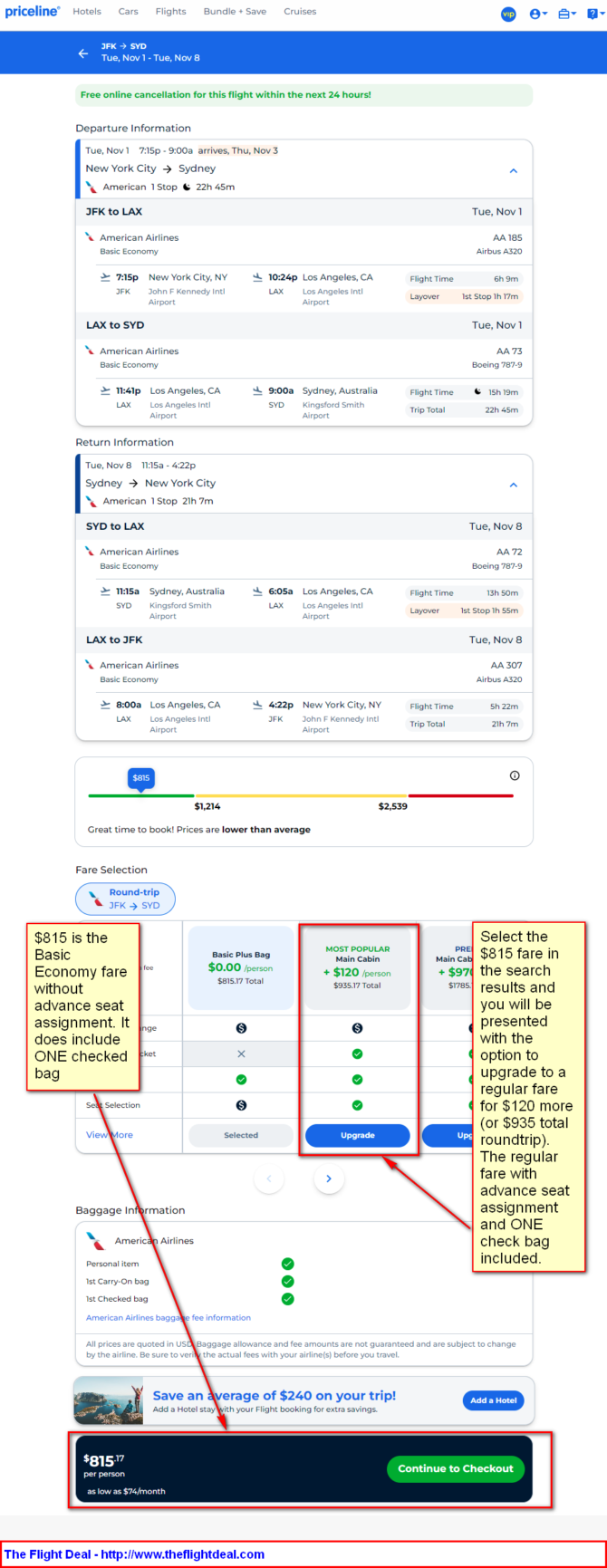The image size is (607, 1568).
Task: Click the 1st Carry-On bag checkmark
Action: [287, 1281]
